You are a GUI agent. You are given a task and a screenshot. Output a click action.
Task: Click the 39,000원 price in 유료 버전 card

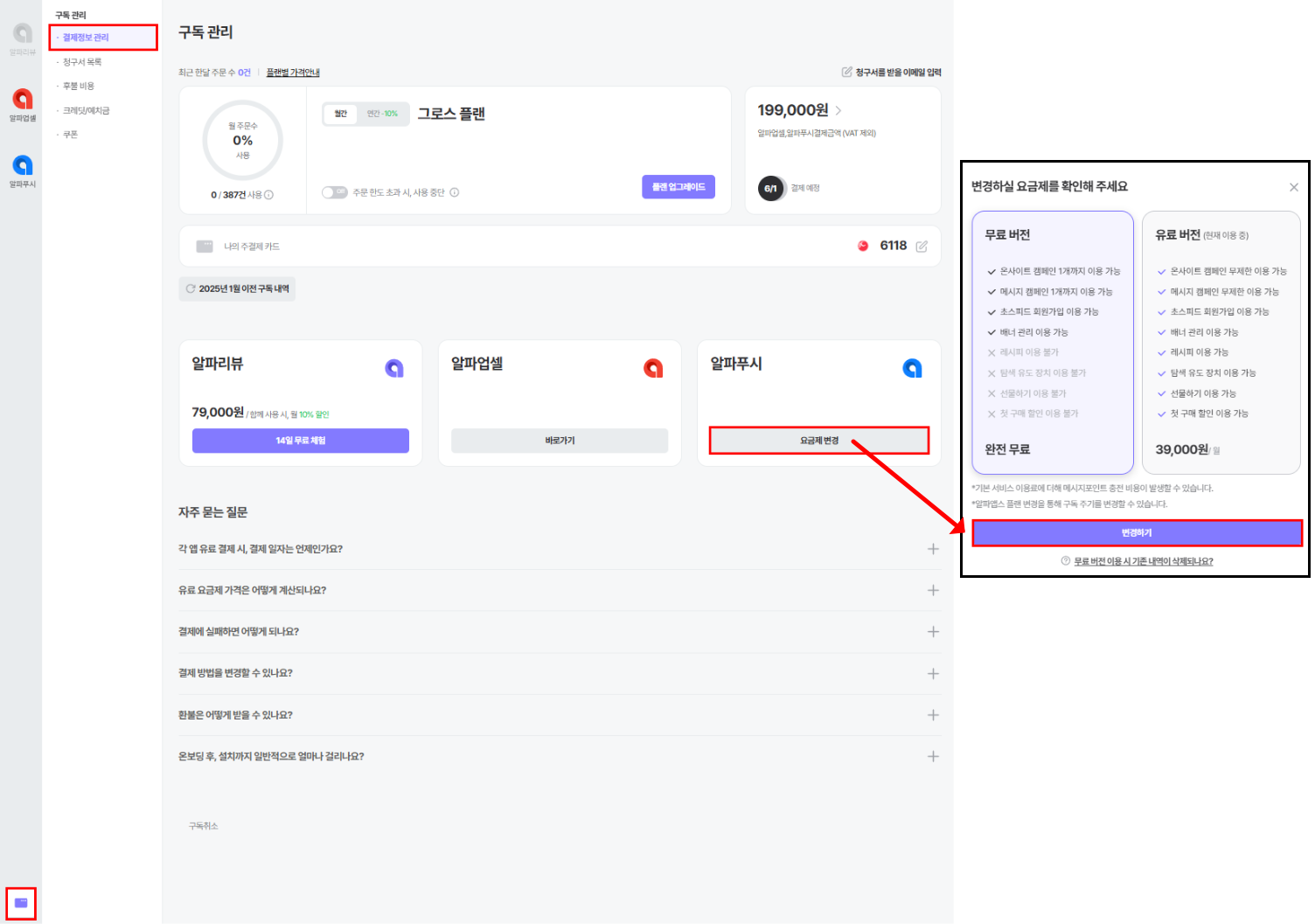[1182, 449]
